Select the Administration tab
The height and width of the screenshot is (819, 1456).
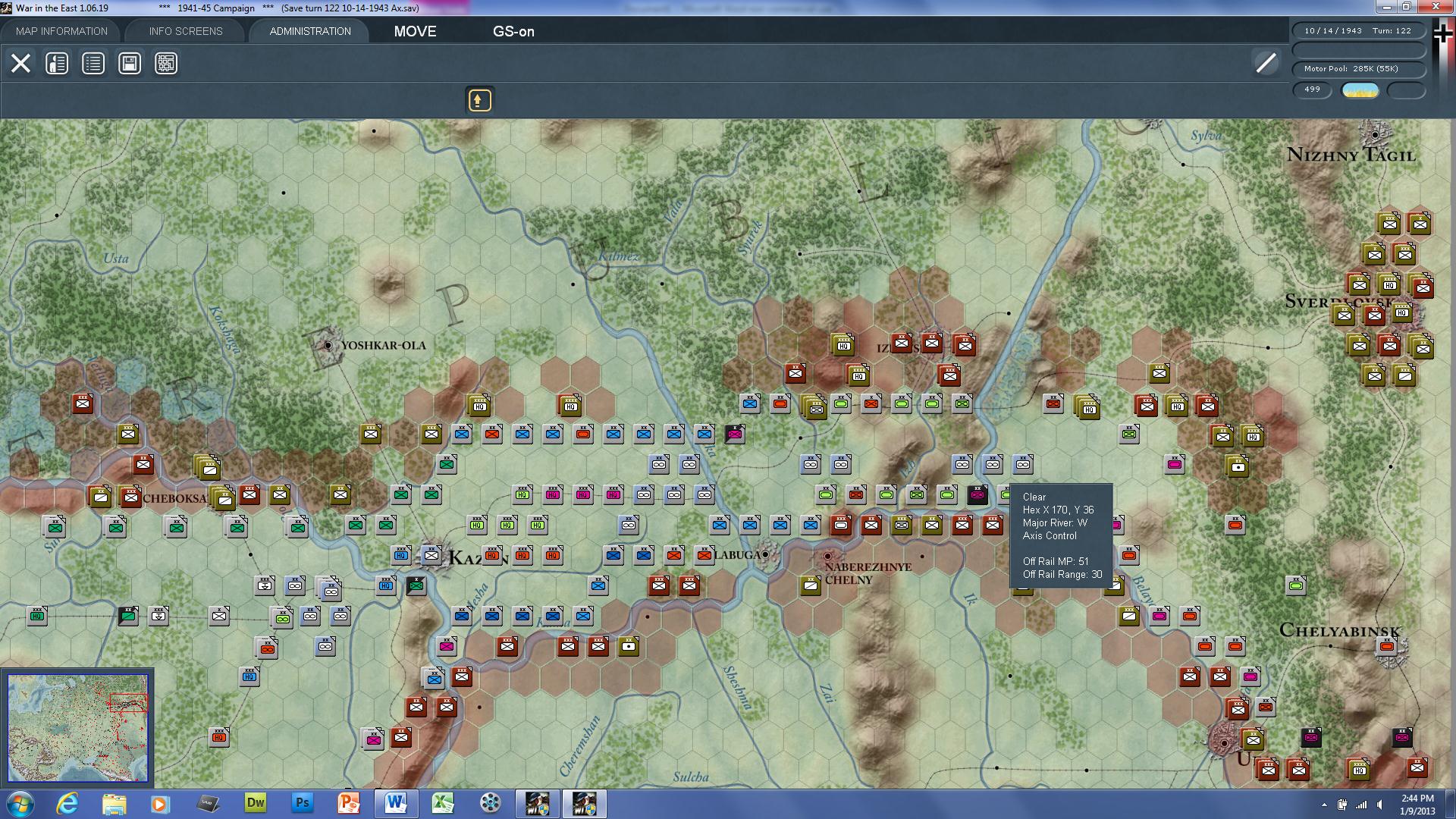310,31
